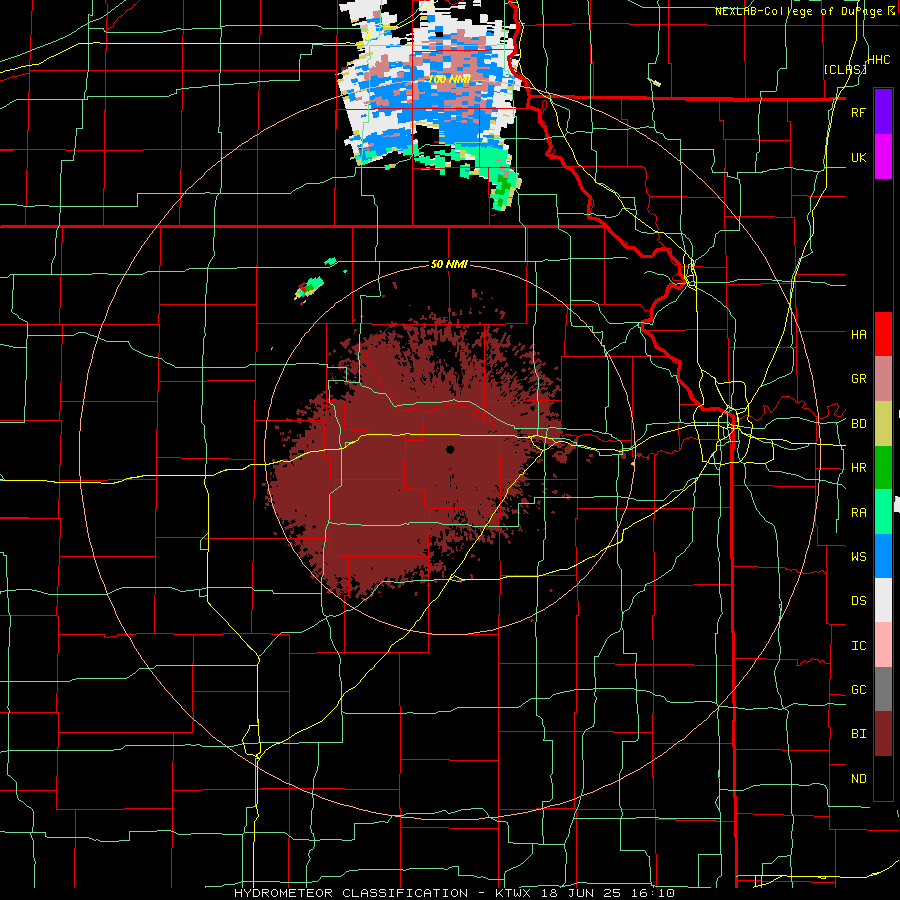Click the RF legend label

click(858, 112)
